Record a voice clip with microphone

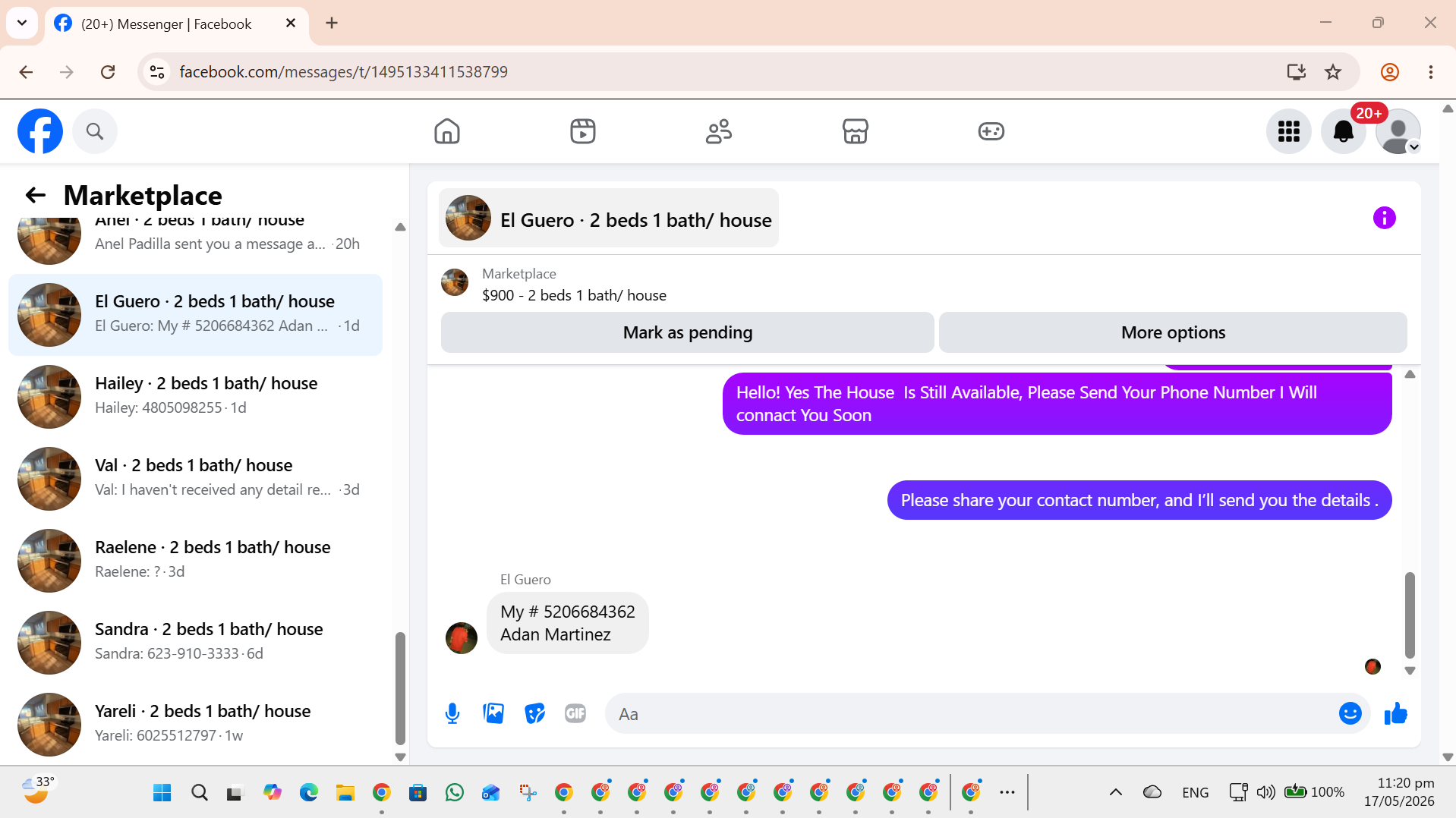click(x=452, y=713)
